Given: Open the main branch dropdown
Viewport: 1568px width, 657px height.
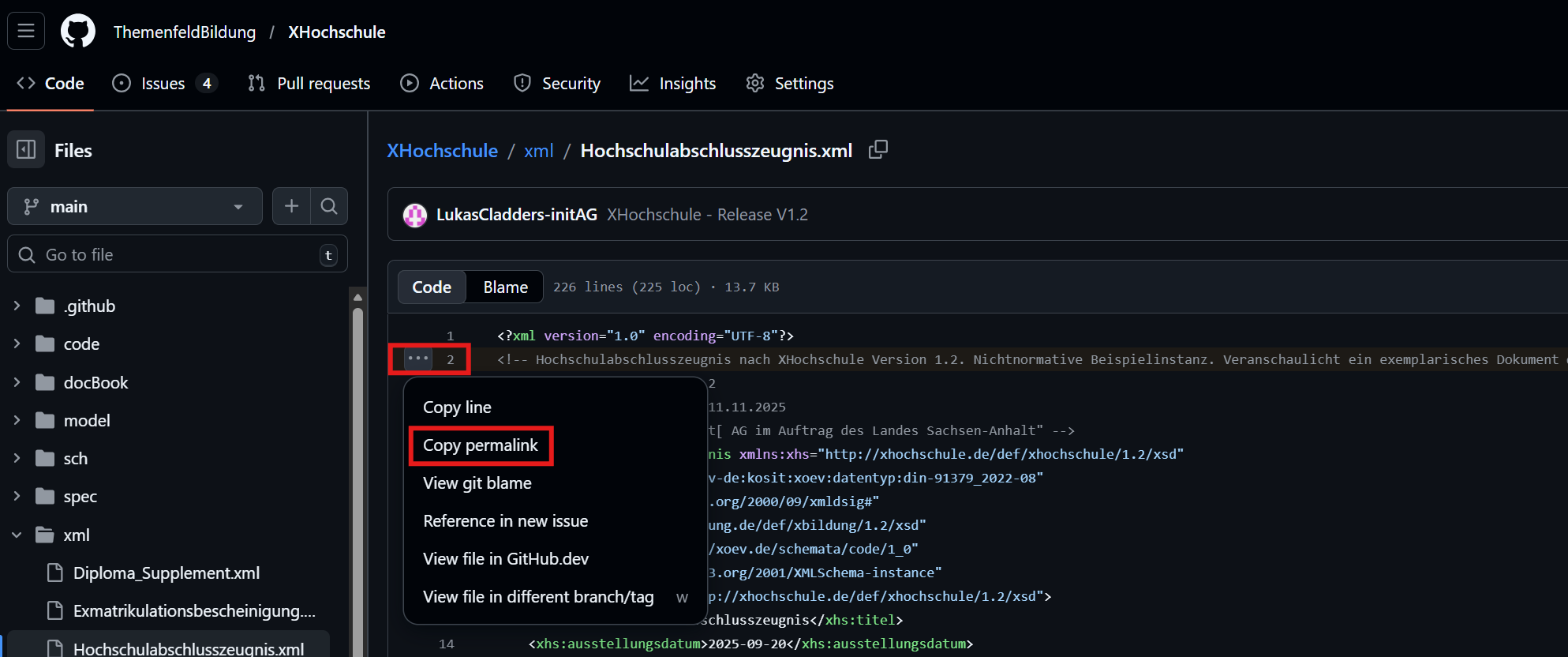Looking at the screenshot, I should [135, 206].
